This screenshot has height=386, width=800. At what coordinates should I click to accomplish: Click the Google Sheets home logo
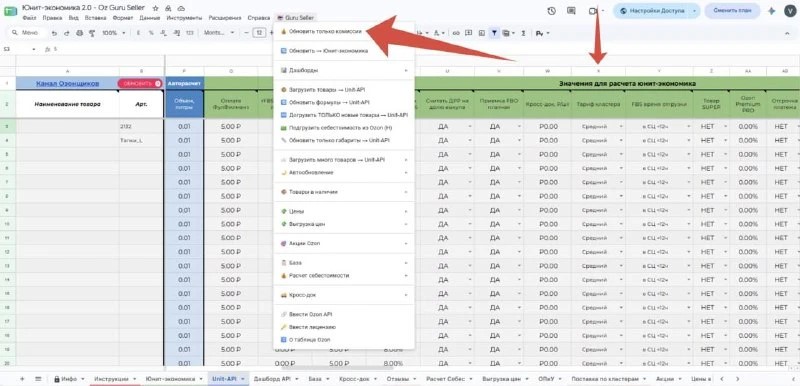tap(10, 12)
